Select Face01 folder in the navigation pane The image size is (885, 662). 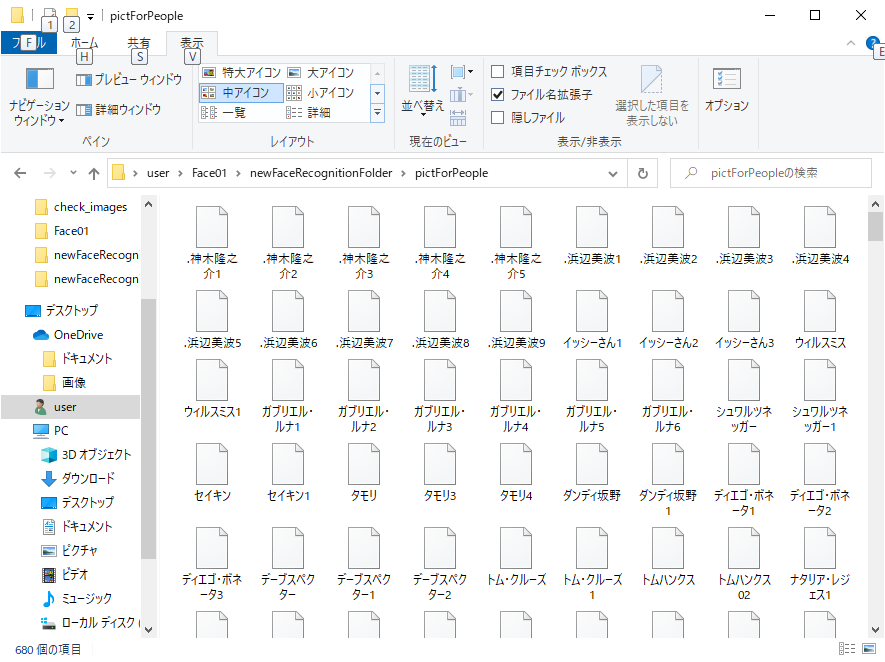pyautogui.click(x=62, y=231)
